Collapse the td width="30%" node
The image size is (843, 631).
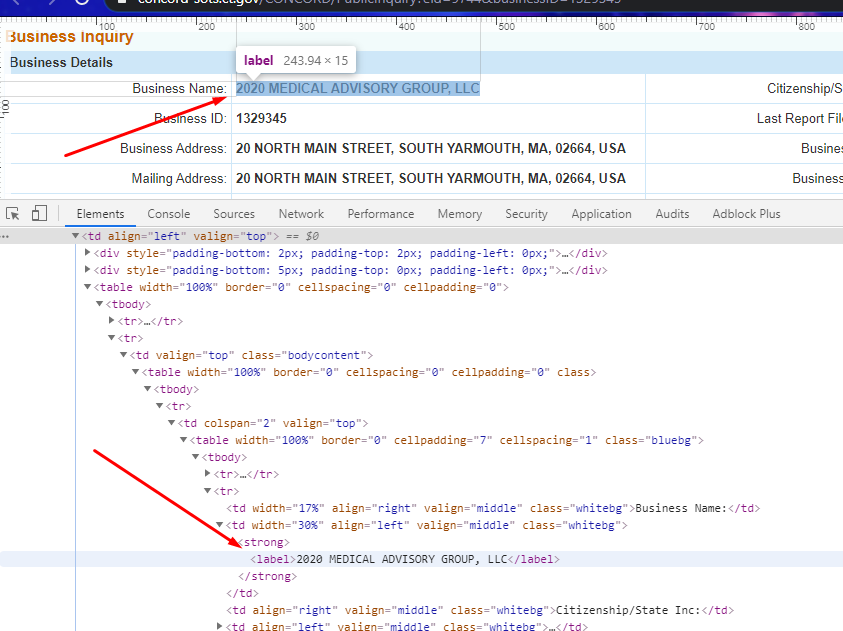[219, 525]
